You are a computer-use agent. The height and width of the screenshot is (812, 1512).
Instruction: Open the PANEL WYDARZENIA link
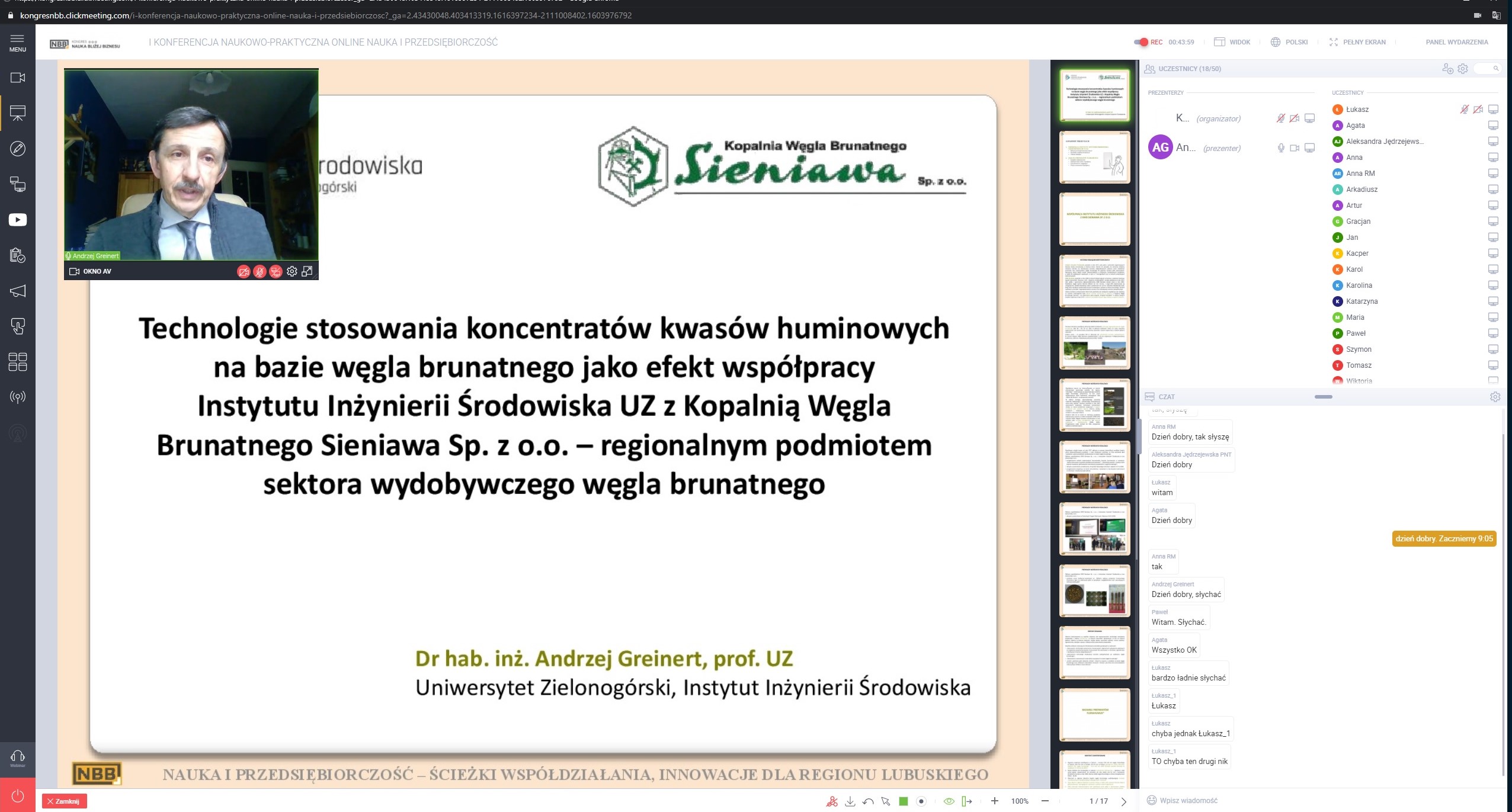(x=1457, y=42)
